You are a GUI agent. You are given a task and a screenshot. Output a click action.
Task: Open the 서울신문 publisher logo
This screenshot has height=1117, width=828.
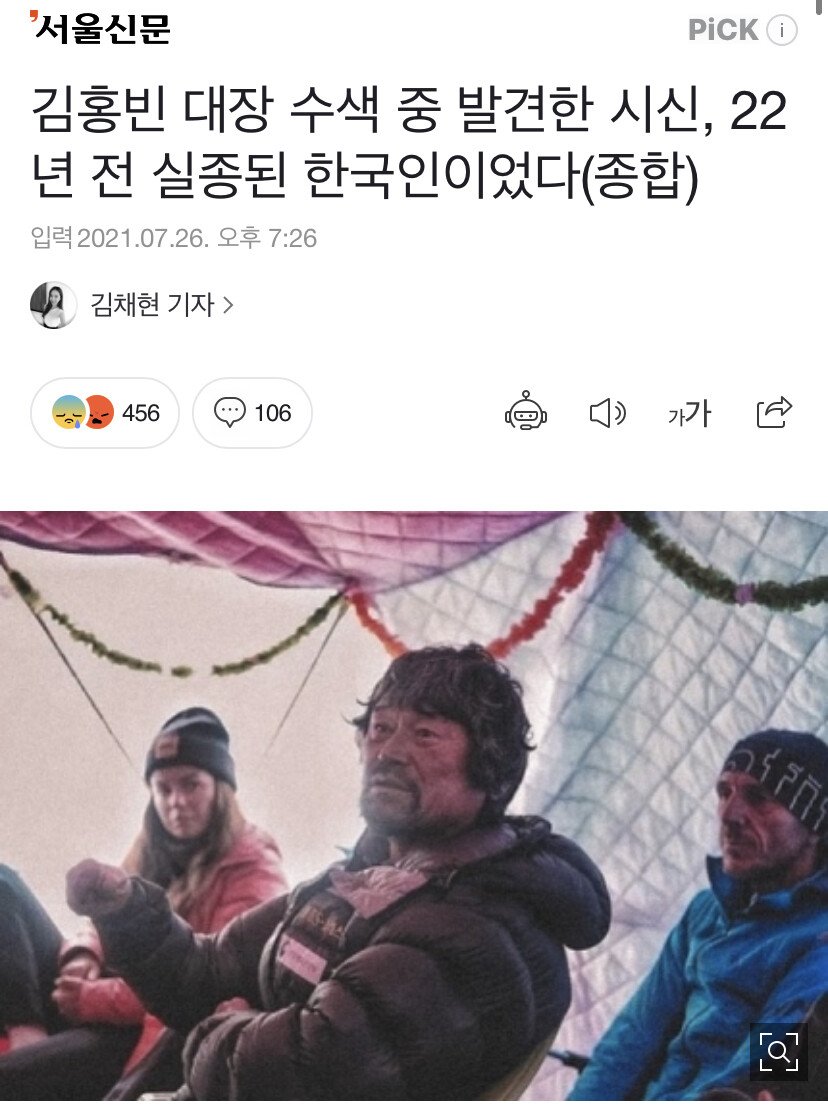click(100, 28)
